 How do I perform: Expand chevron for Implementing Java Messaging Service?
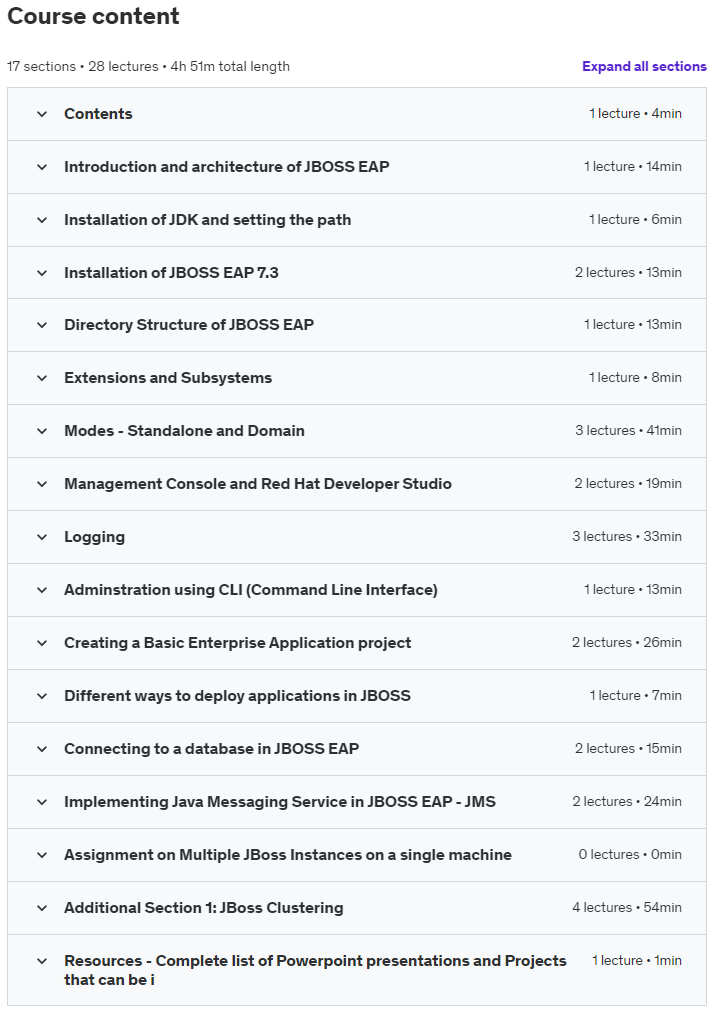(x=42, y=802)
